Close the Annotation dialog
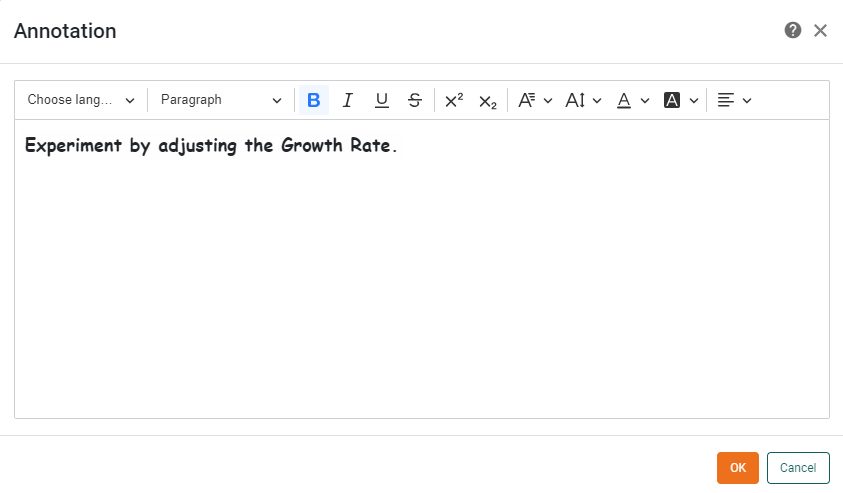 (820, 31)
